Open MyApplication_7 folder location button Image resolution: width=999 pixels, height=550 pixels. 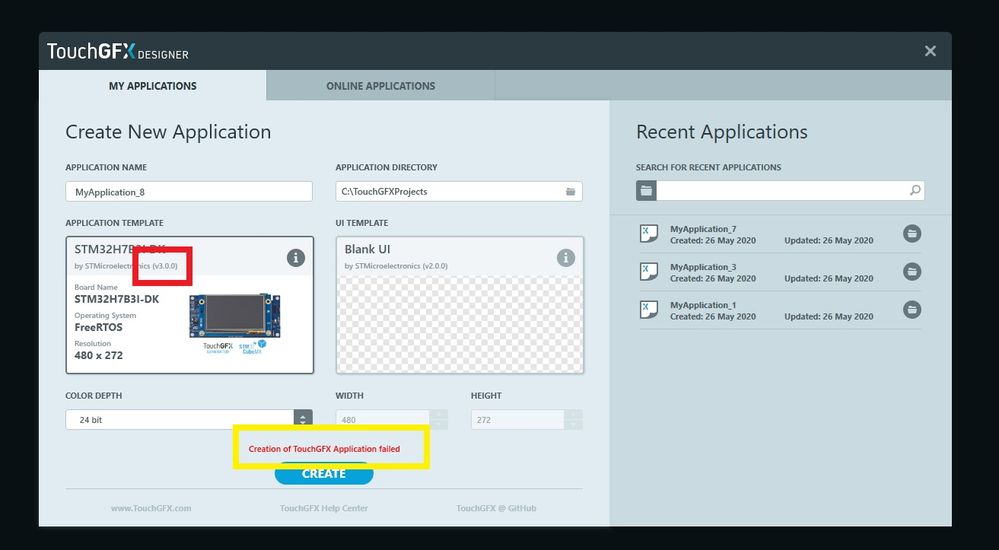(x=912, y=234)
